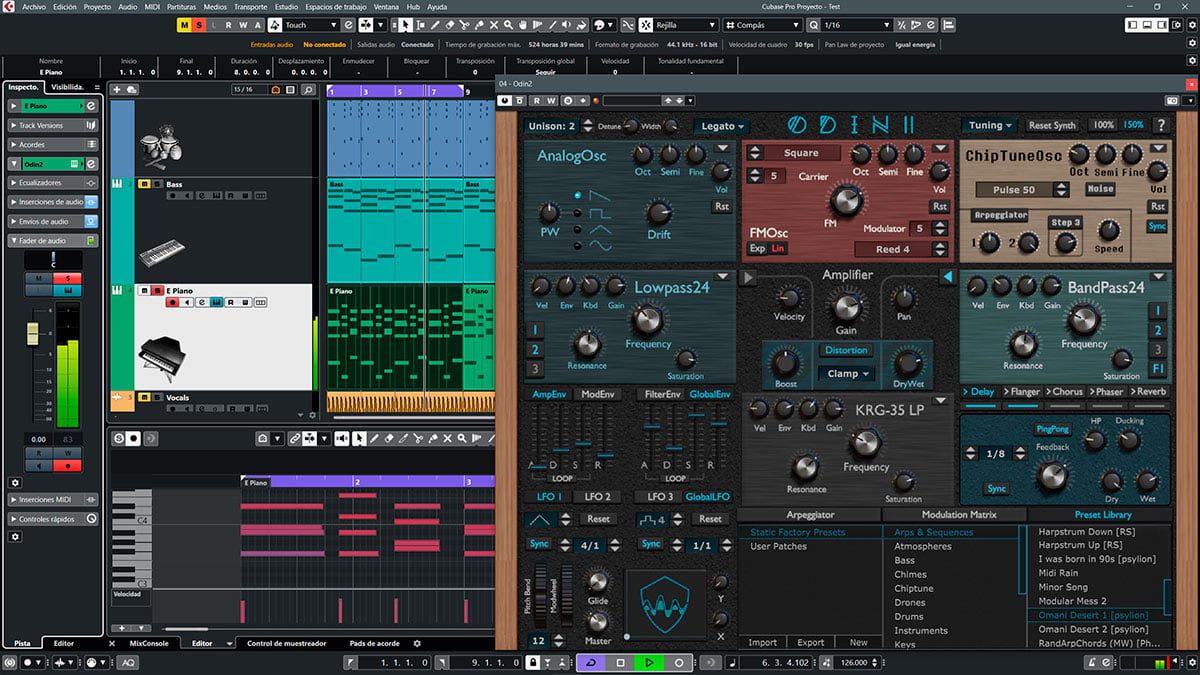Screen dimensions: 1200x675
Task: Click the Add Track plus icon
Action: point(117,90)
